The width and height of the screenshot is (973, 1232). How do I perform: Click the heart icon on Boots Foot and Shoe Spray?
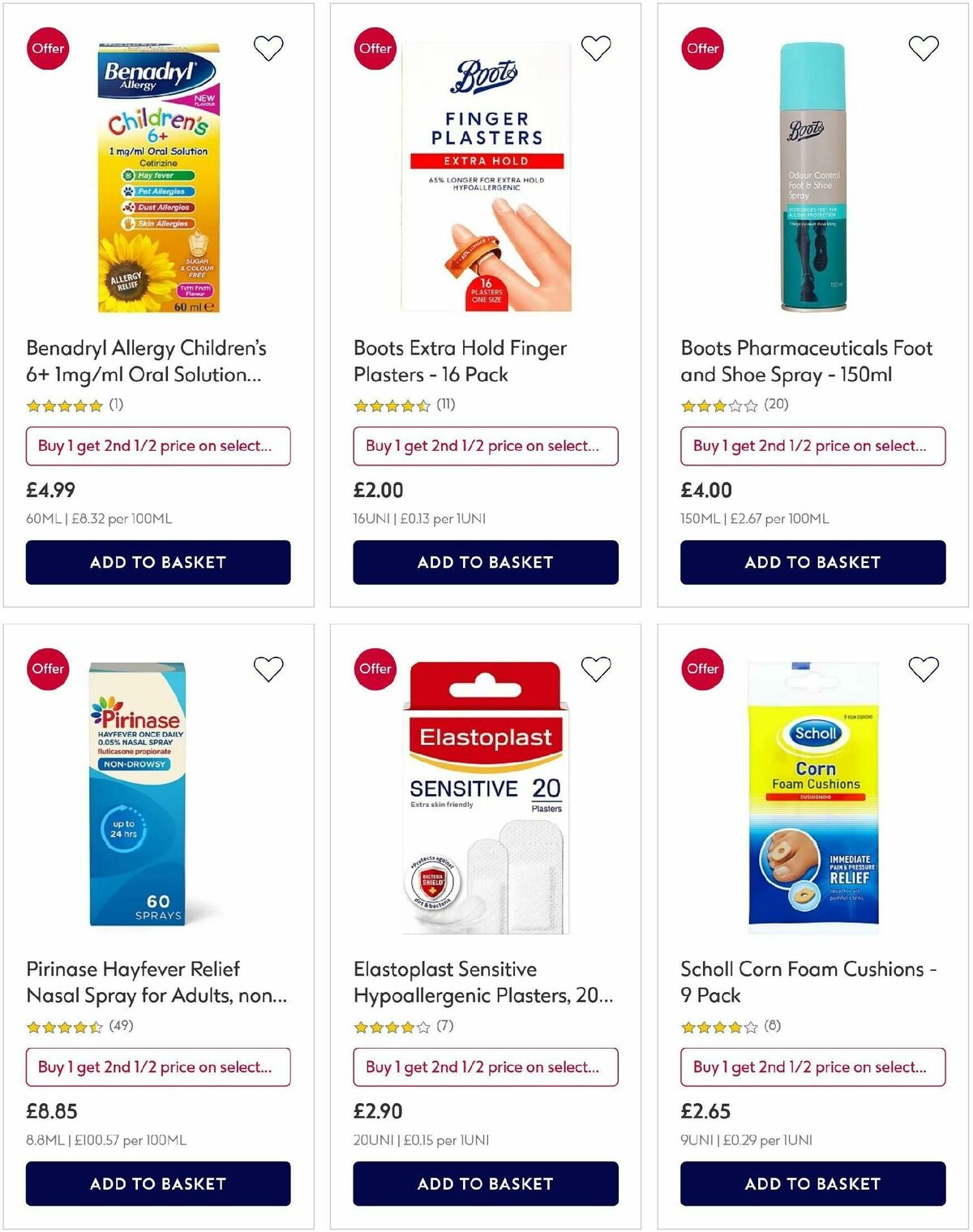922,47
